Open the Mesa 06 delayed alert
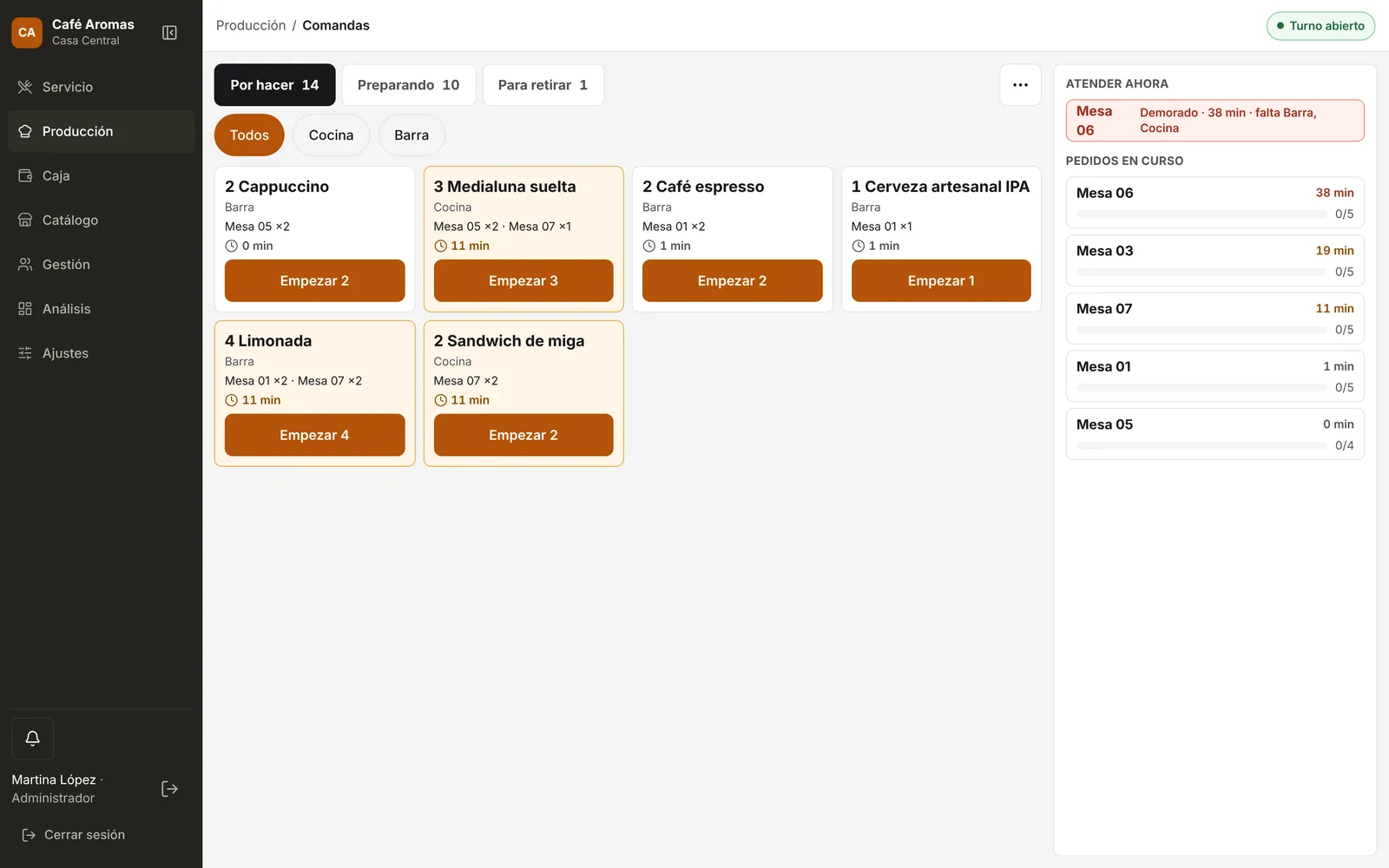 [x=1215, y=121]
